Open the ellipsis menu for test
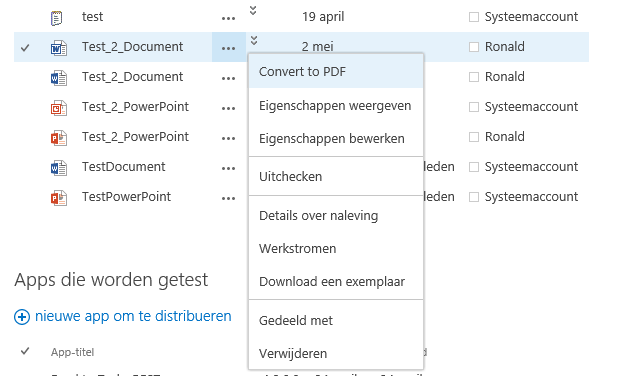The width and height of the screenshot is (620, 376). click(229, 18)
